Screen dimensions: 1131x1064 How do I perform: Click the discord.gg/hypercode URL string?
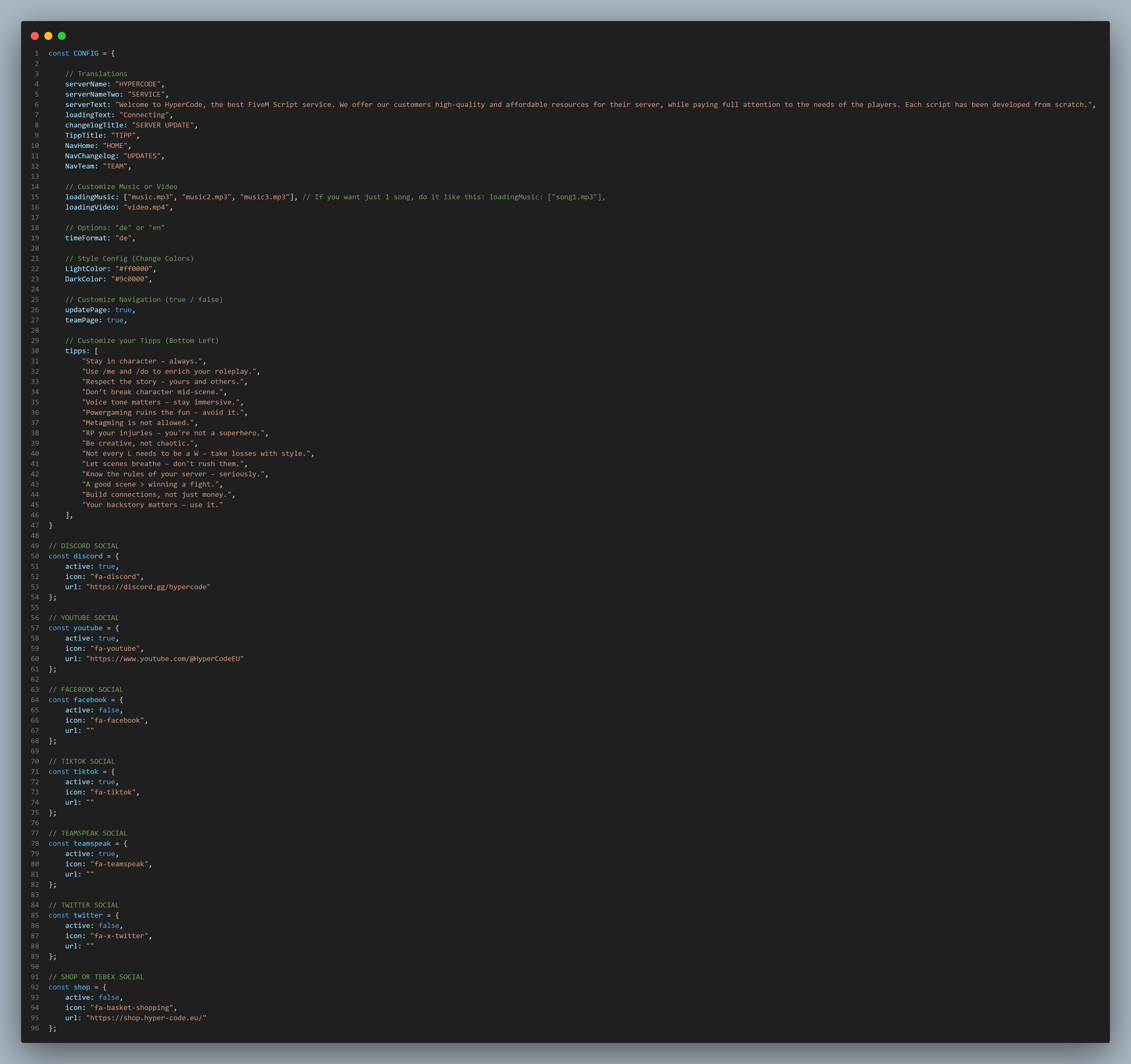[148, 587]
